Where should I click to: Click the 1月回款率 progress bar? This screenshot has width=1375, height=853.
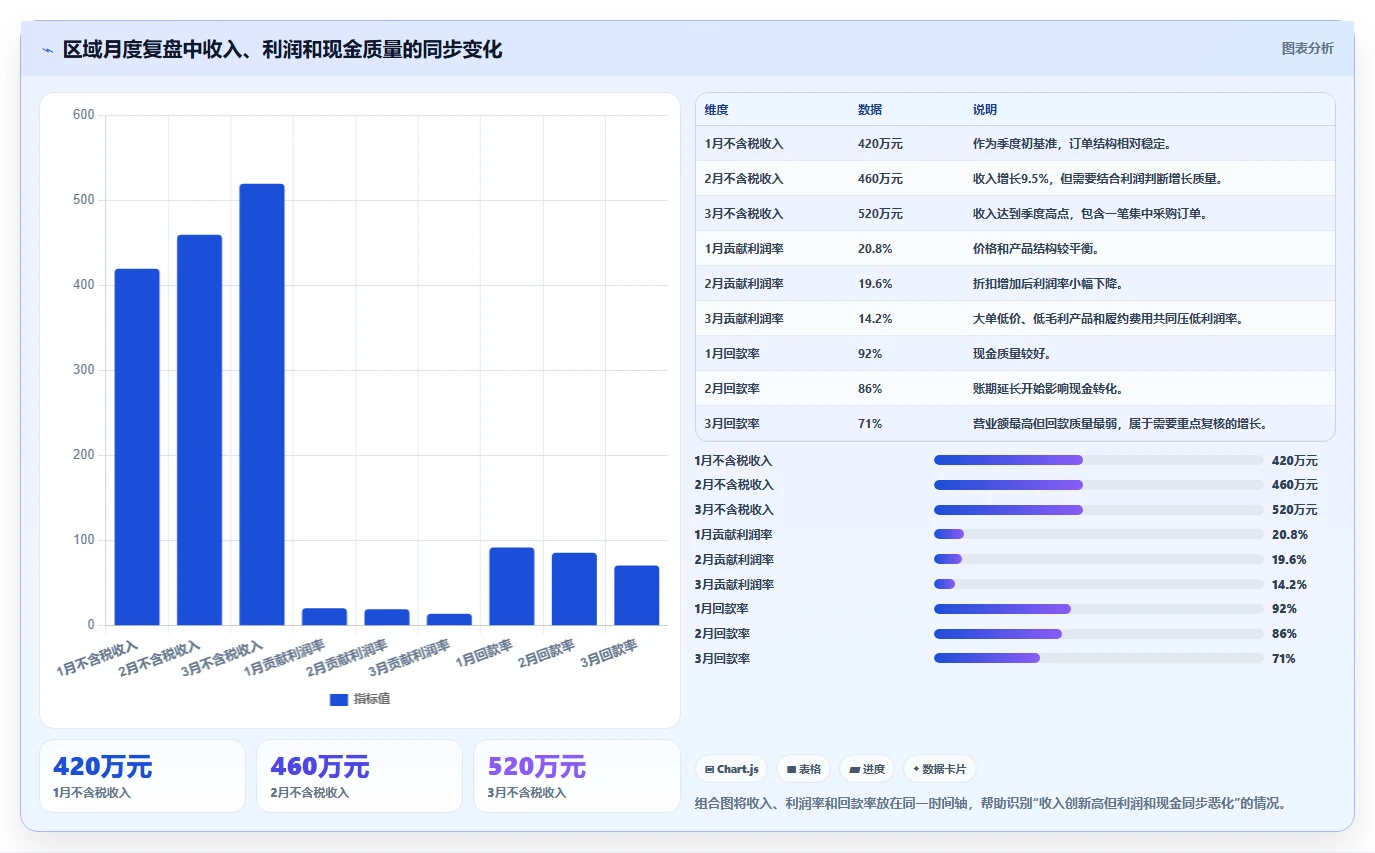coord(1098,609)
